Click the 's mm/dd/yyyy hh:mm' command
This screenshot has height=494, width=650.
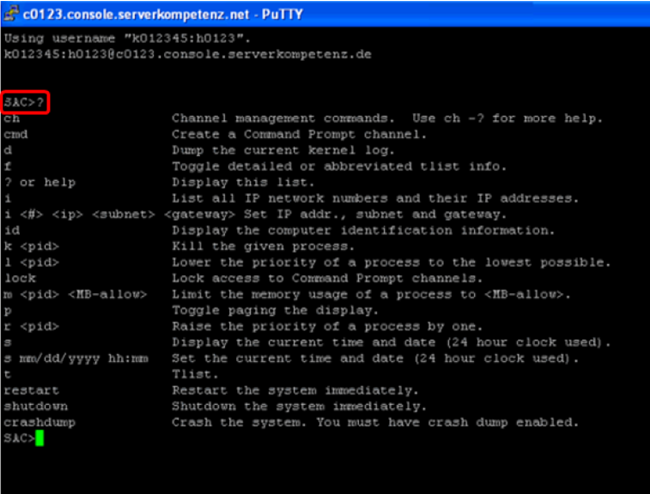[x=77, y=358]
